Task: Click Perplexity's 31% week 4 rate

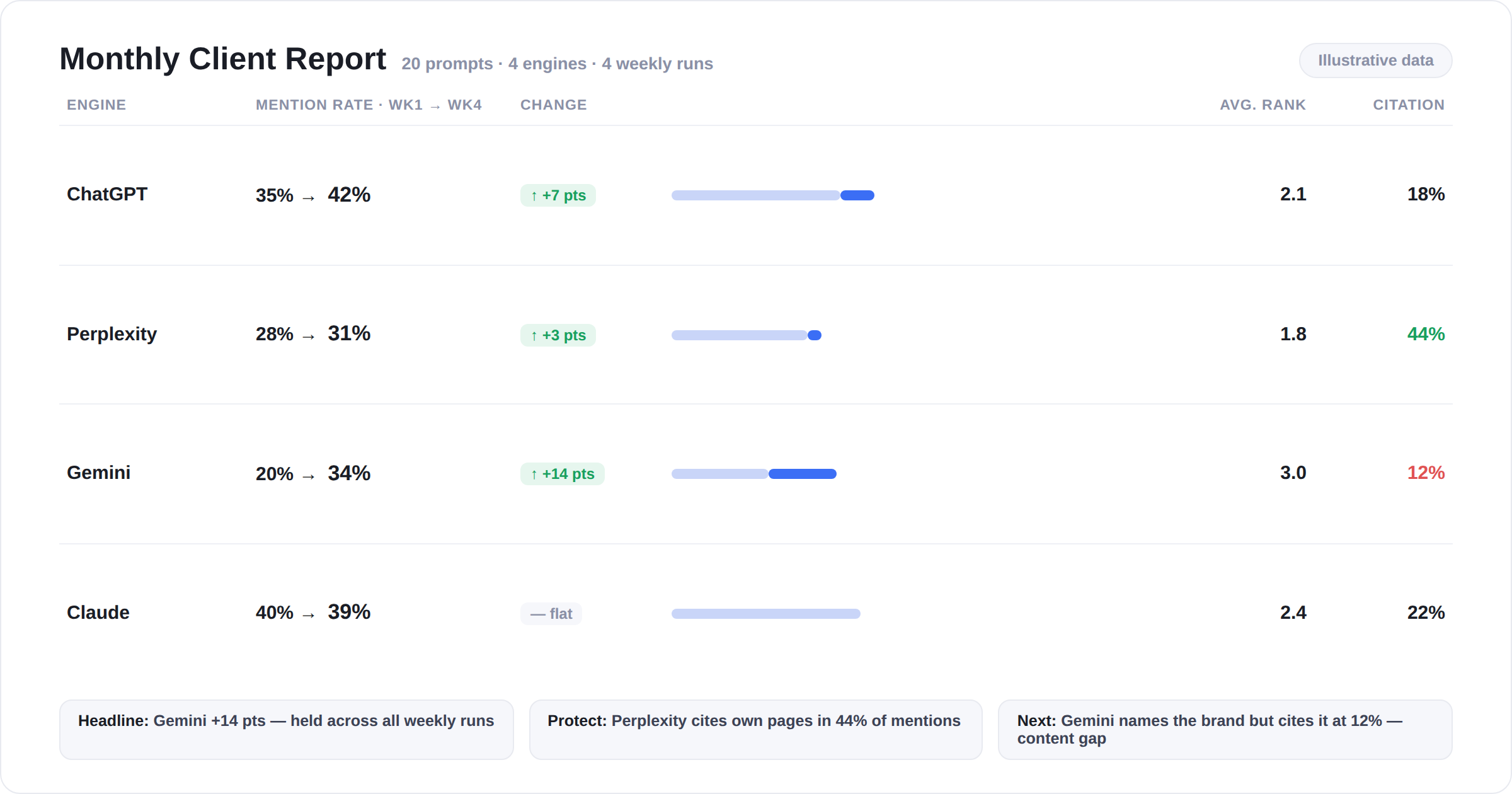Action: 349,333
